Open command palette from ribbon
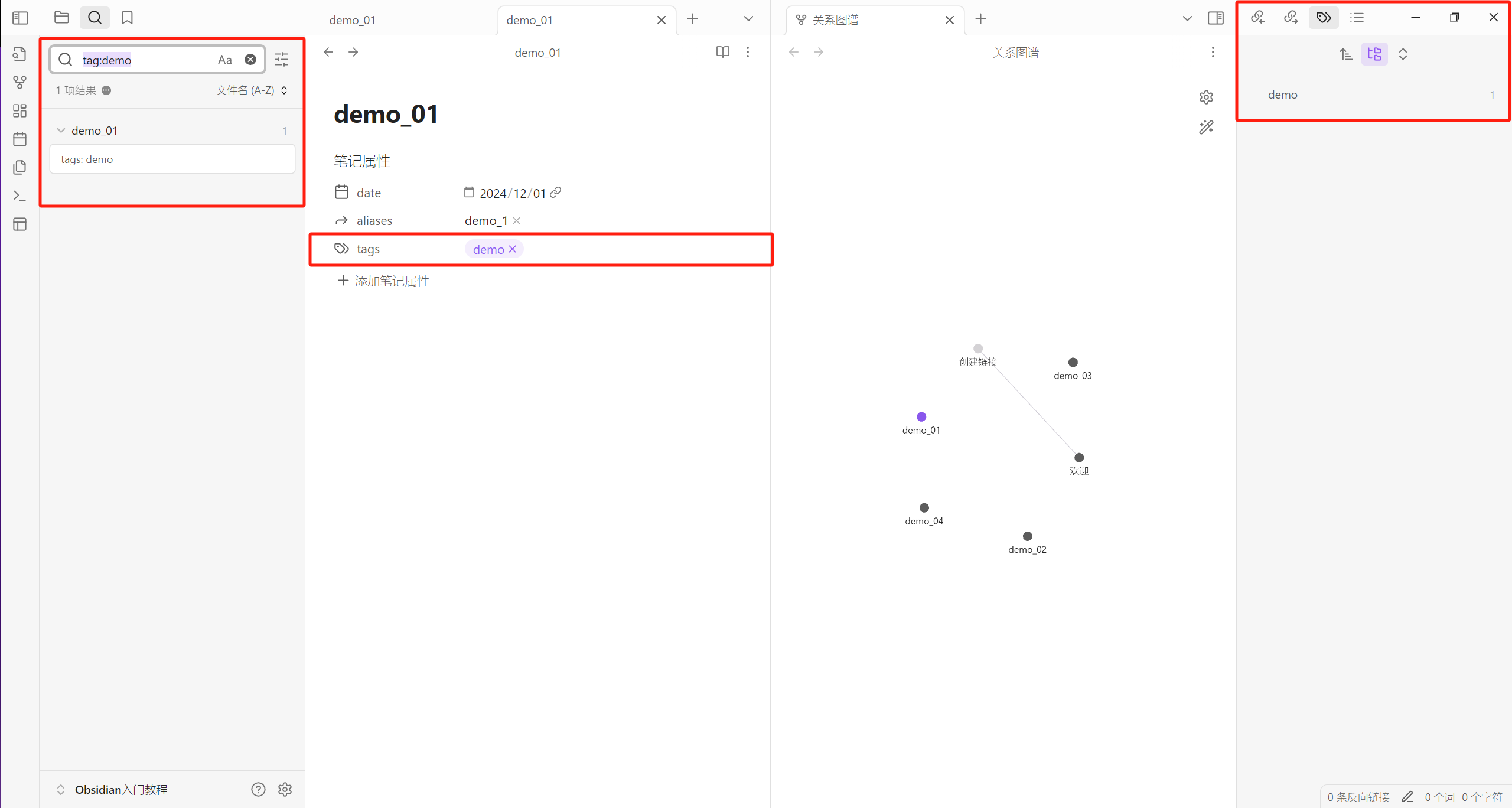This screenshot has height=808, width=1512. coord(19,196)
